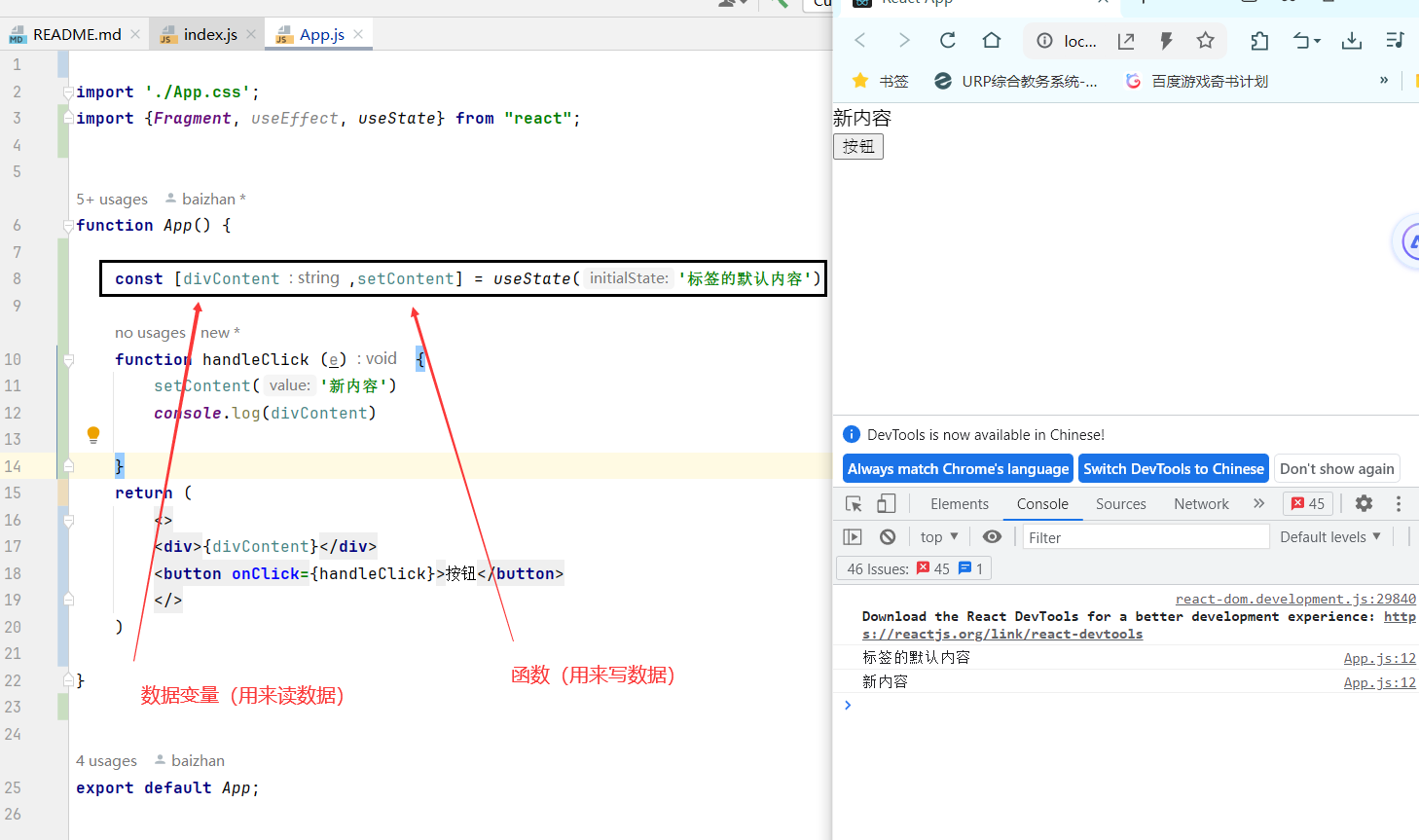Switch to the Console tab in DevTools
This screenshot has height=840, width=1419.
[1042, 503]
